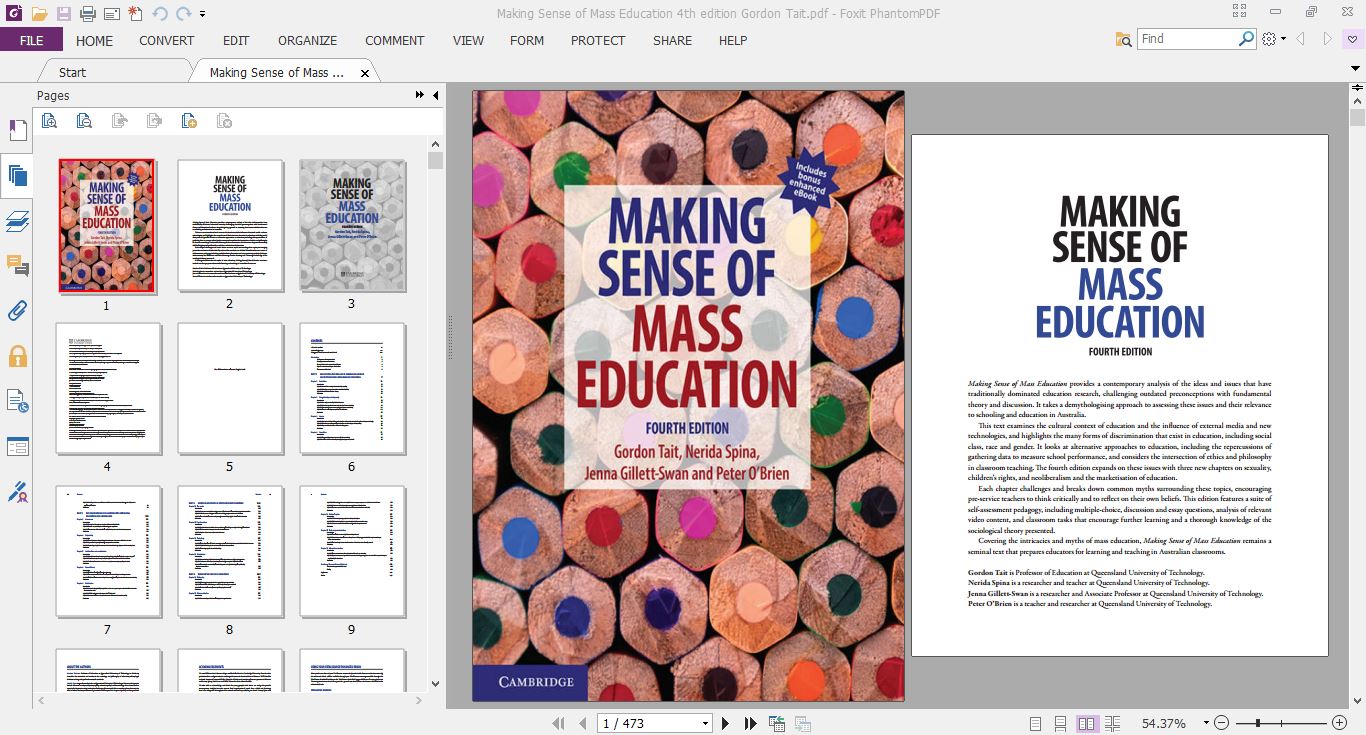
Task: Click the find next result arrow
Action: point(1328,39)
